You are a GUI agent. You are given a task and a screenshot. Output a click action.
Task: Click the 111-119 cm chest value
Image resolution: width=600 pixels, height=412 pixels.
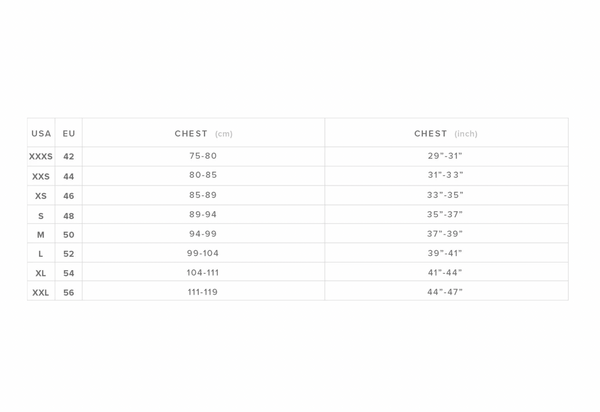point(203,292)
